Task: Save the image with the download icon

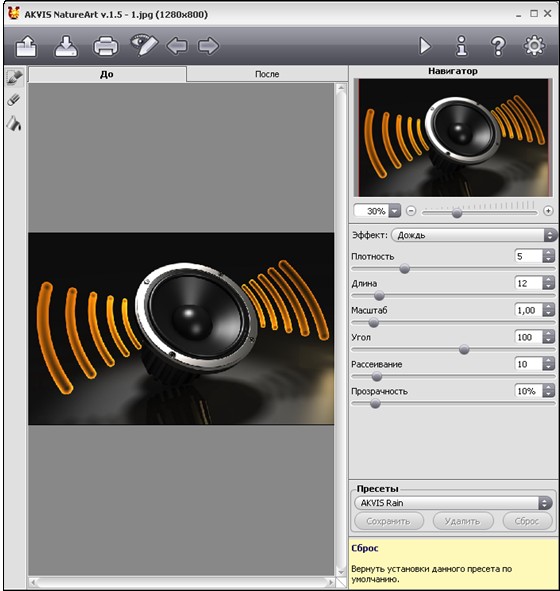Action: [x=66, y=46]
